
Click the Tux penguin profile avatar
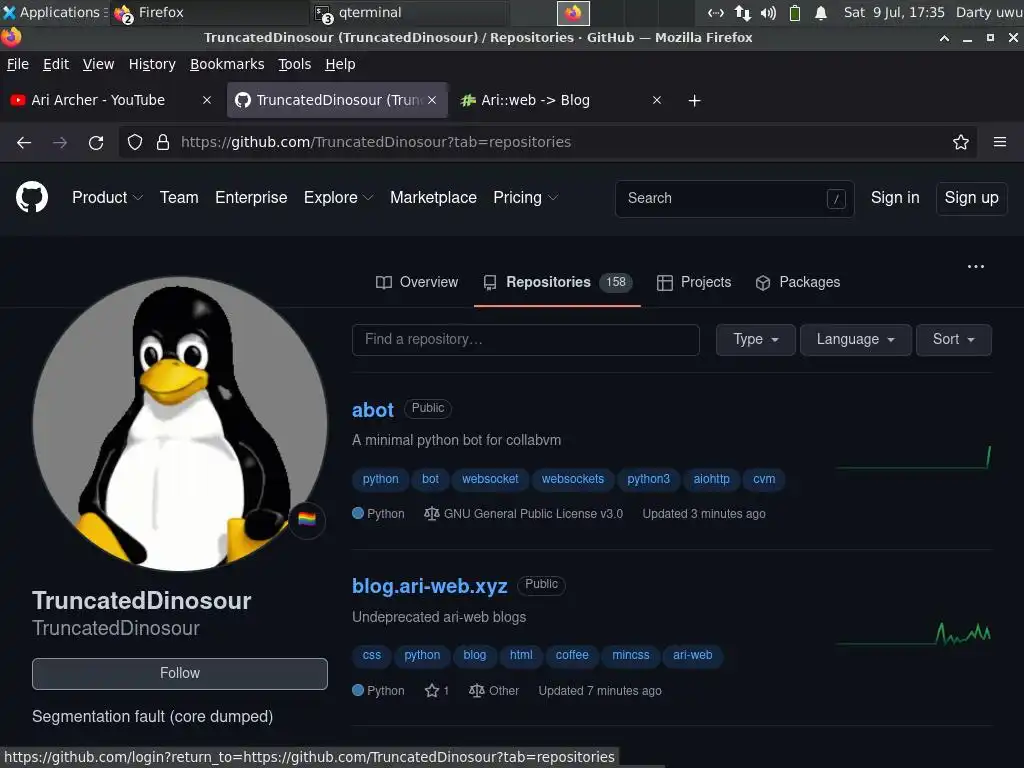pos(180,424)
